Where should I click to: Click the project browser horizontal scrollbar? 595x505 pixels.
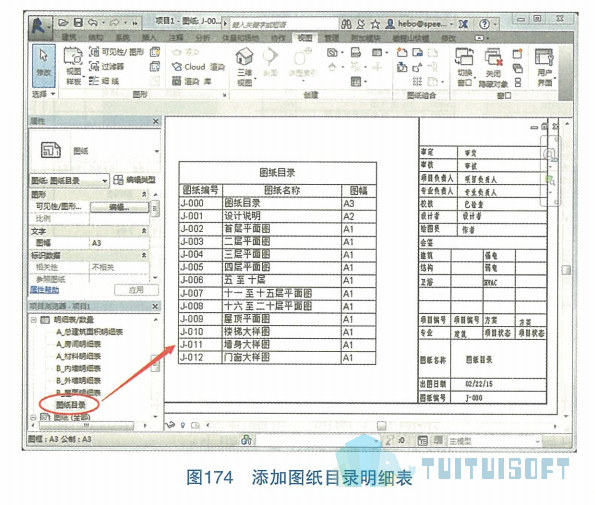point(86,426)
